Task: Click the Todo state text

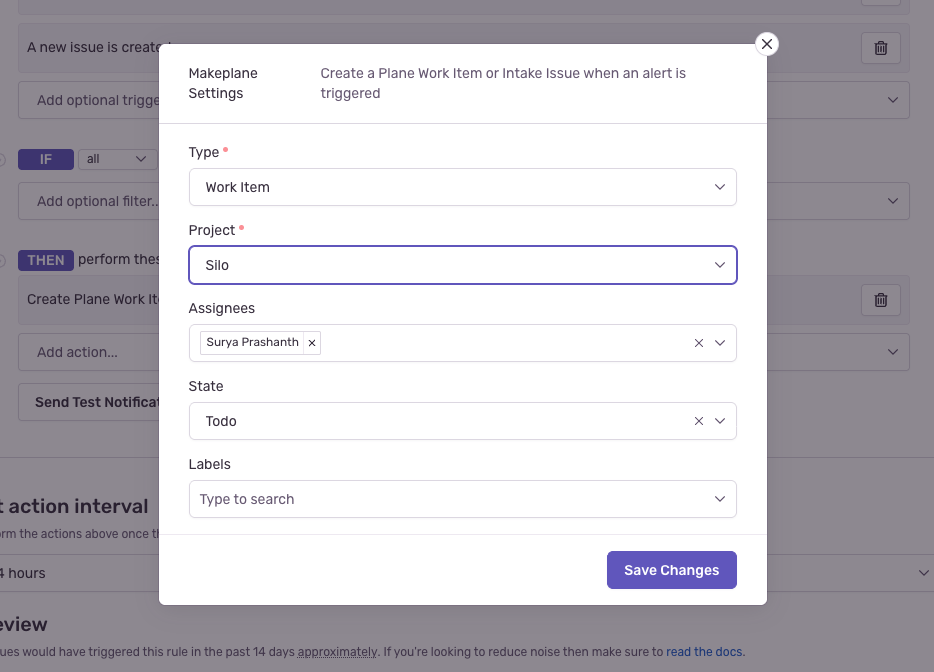Action: point(221,421)
